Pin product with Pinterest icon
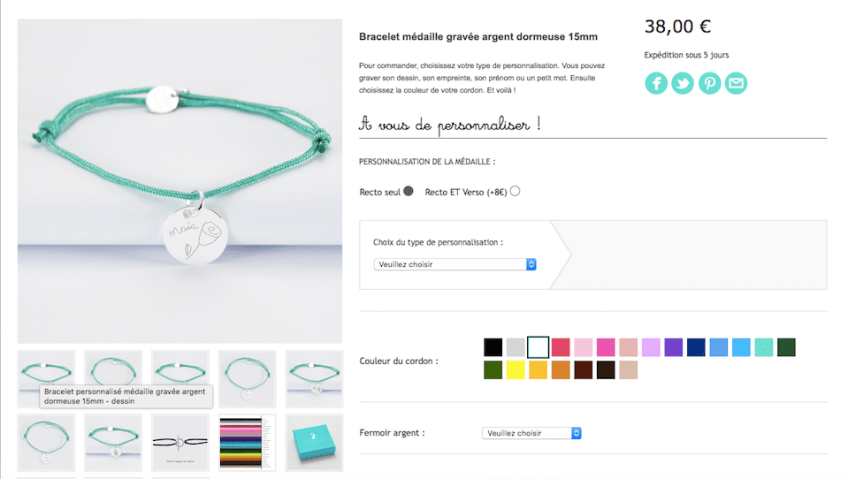This screenshot has width=848, height=479. 710,83
